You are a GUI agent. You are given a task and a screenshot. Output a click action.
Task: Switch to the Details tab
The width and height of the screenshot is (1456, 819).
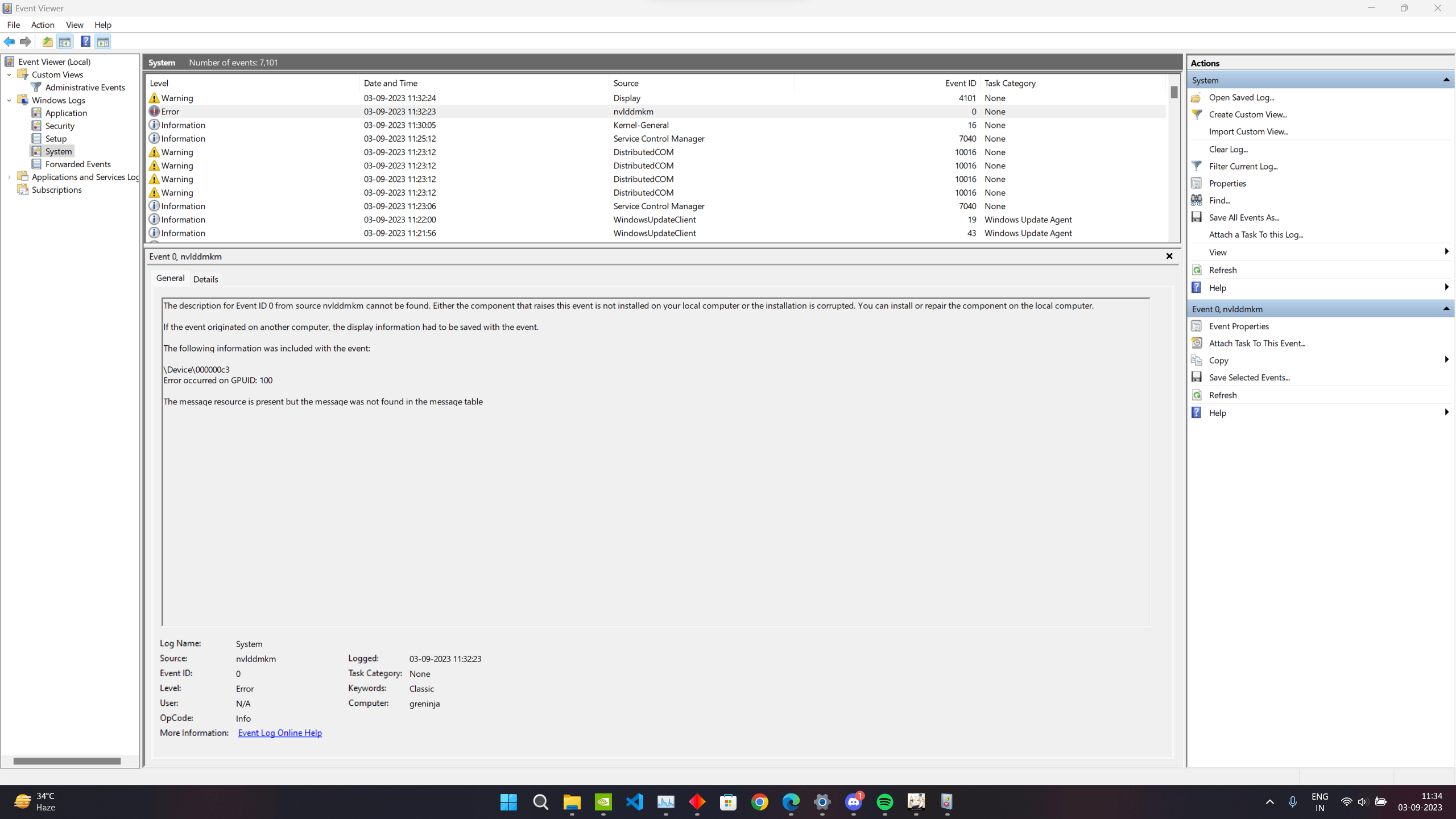[205, 279]
